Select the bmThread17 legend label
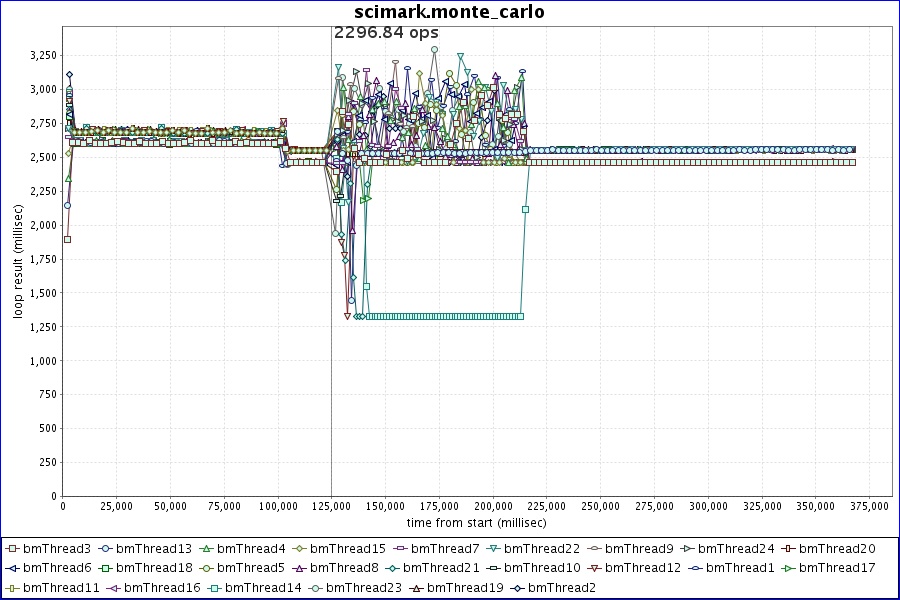Image resolution: width=900 pixels, height=600 pixels. click(838, 568)
